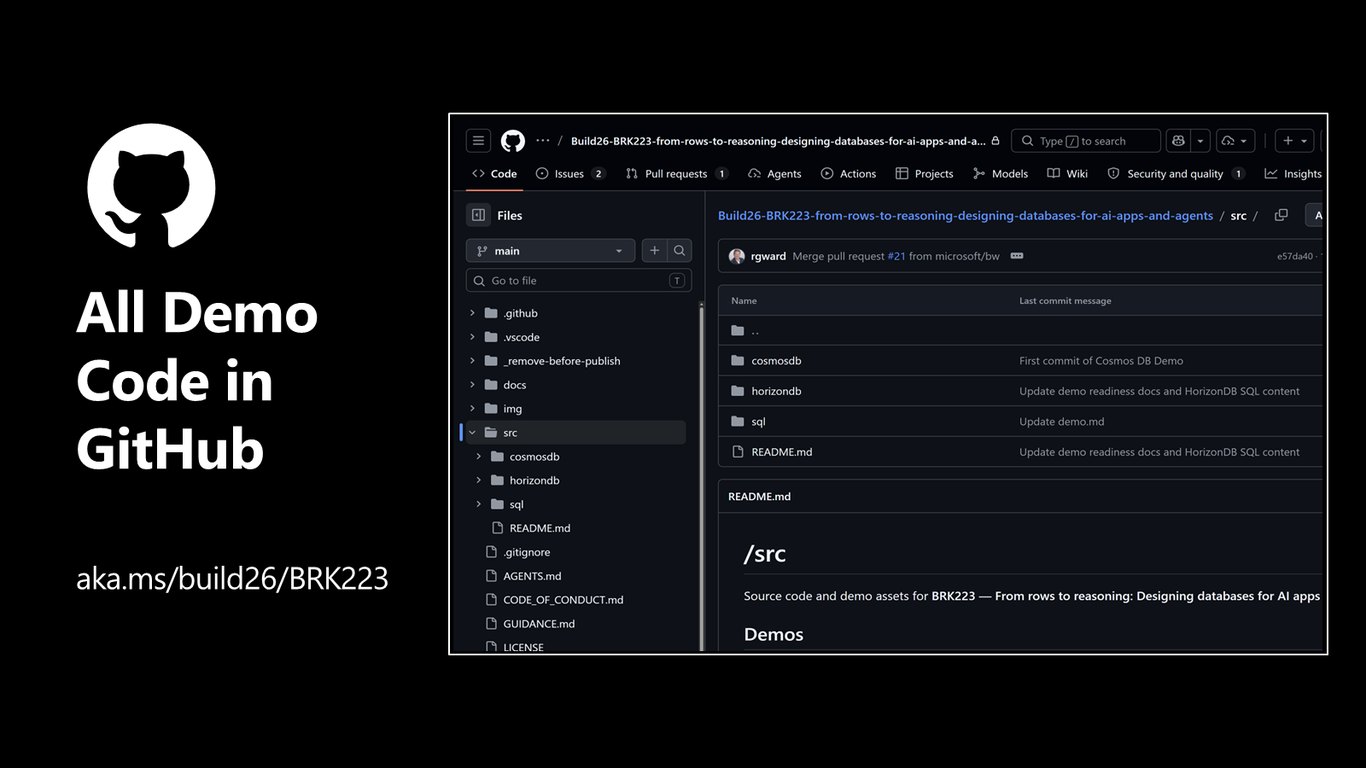Switch to the Code tab

pyautogui.click(x=494, y=174)
